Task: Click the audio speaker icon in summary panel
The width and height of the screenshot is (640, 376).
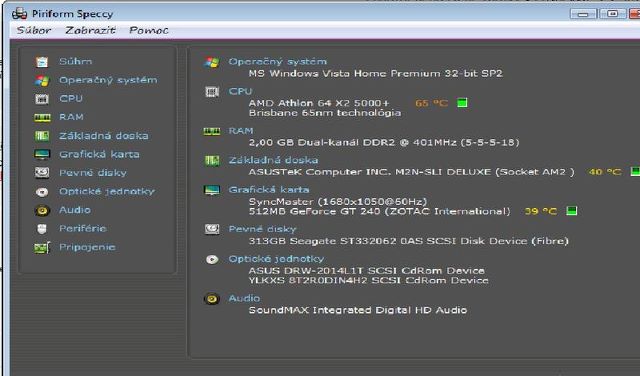Action: [x=212, y=299]
